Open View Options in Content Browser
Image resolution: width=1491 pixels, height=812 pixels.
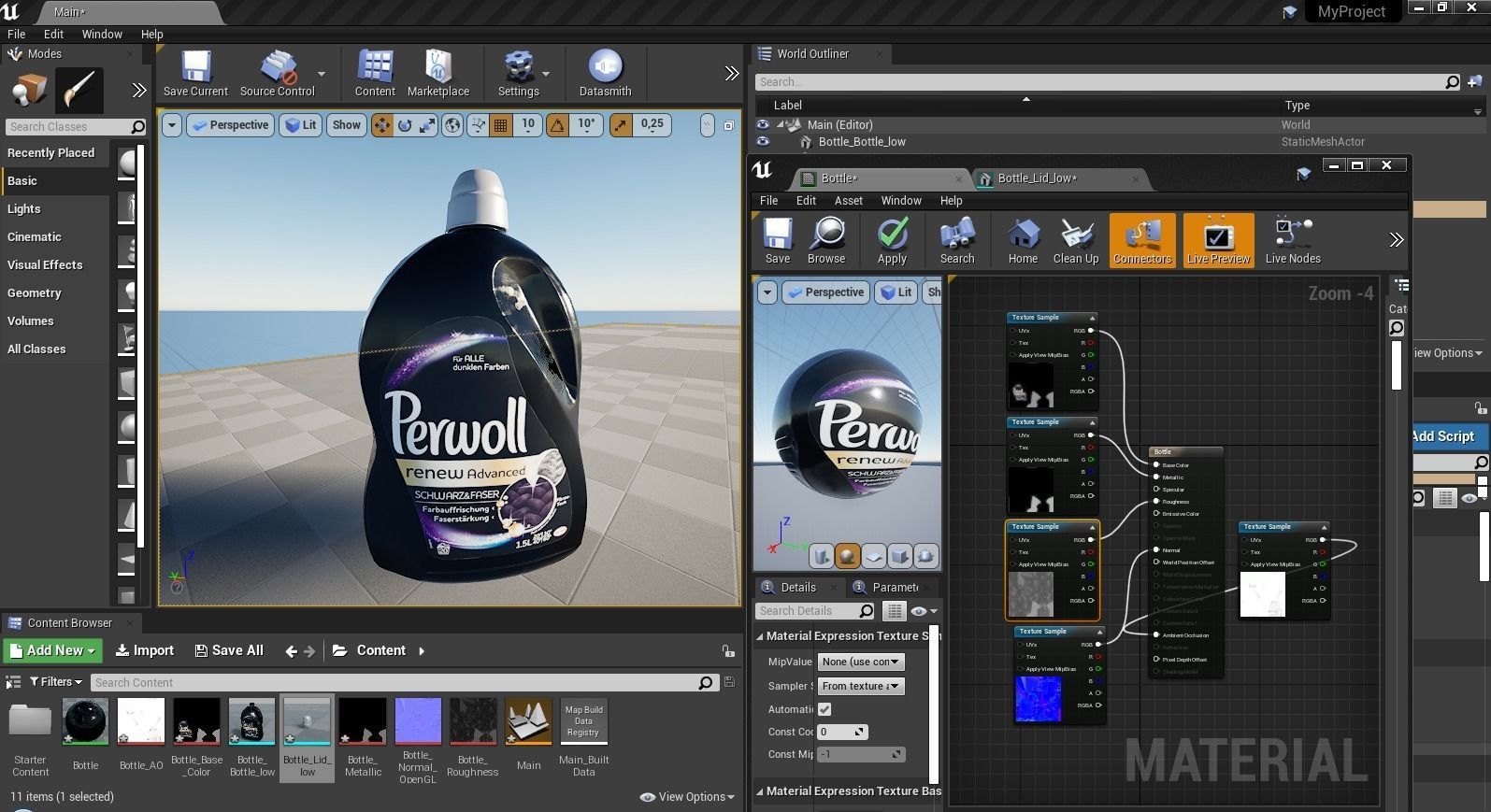coord(687,797)
